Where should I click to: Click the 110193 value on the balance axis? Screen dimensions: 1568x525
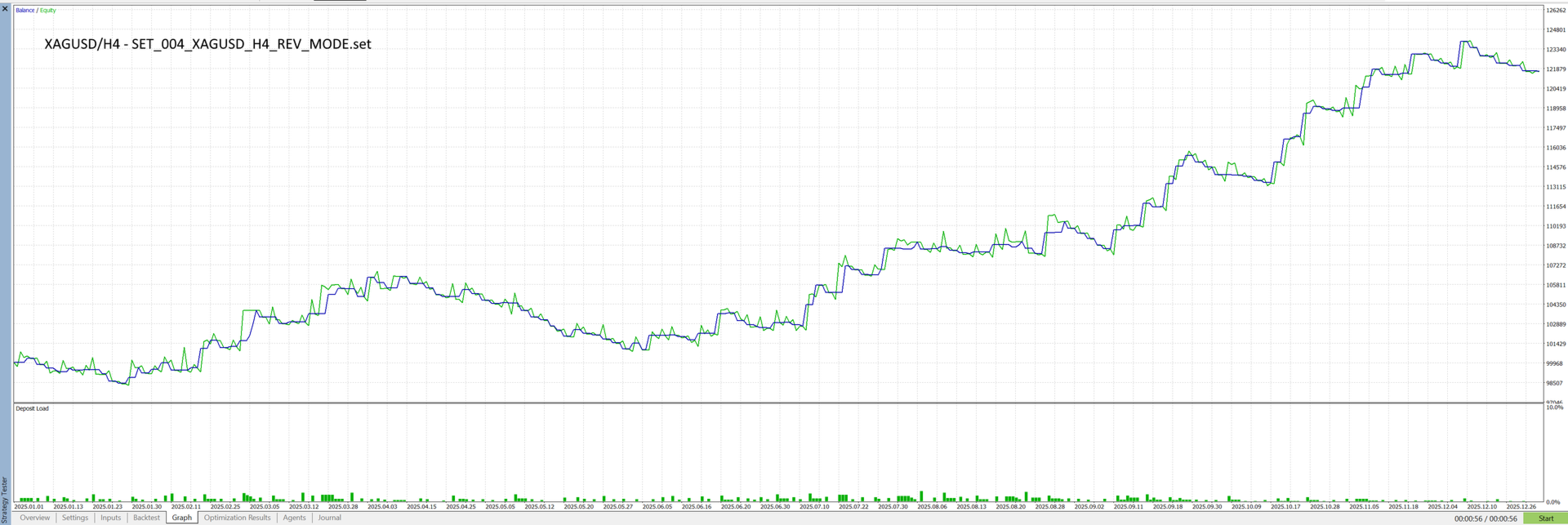pyautogui.click(x=1556, y=226)
